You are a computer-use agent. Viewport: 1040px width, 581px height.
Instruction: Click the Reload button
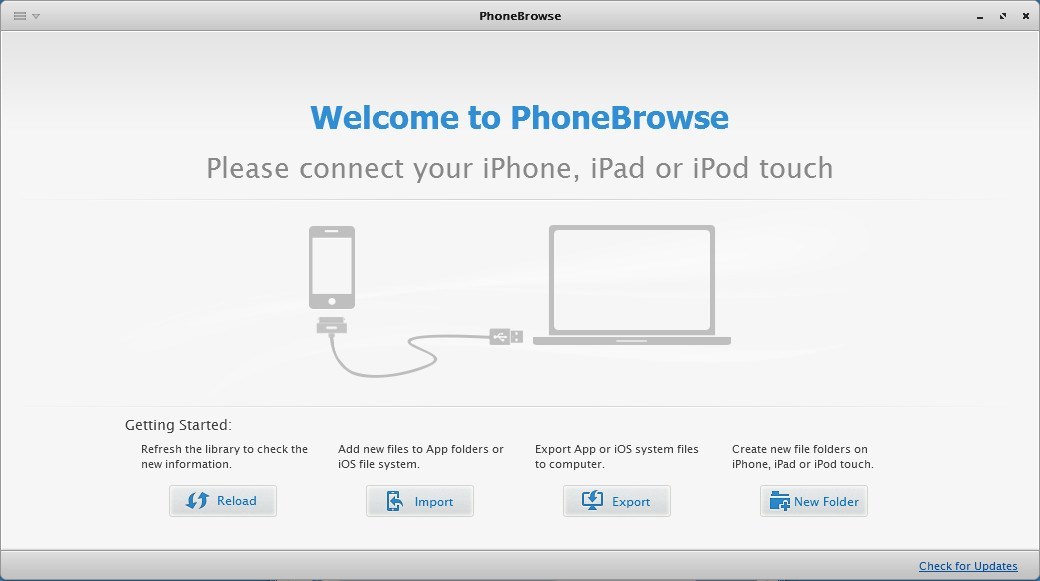pyautogui.click(x=222, y=500)
